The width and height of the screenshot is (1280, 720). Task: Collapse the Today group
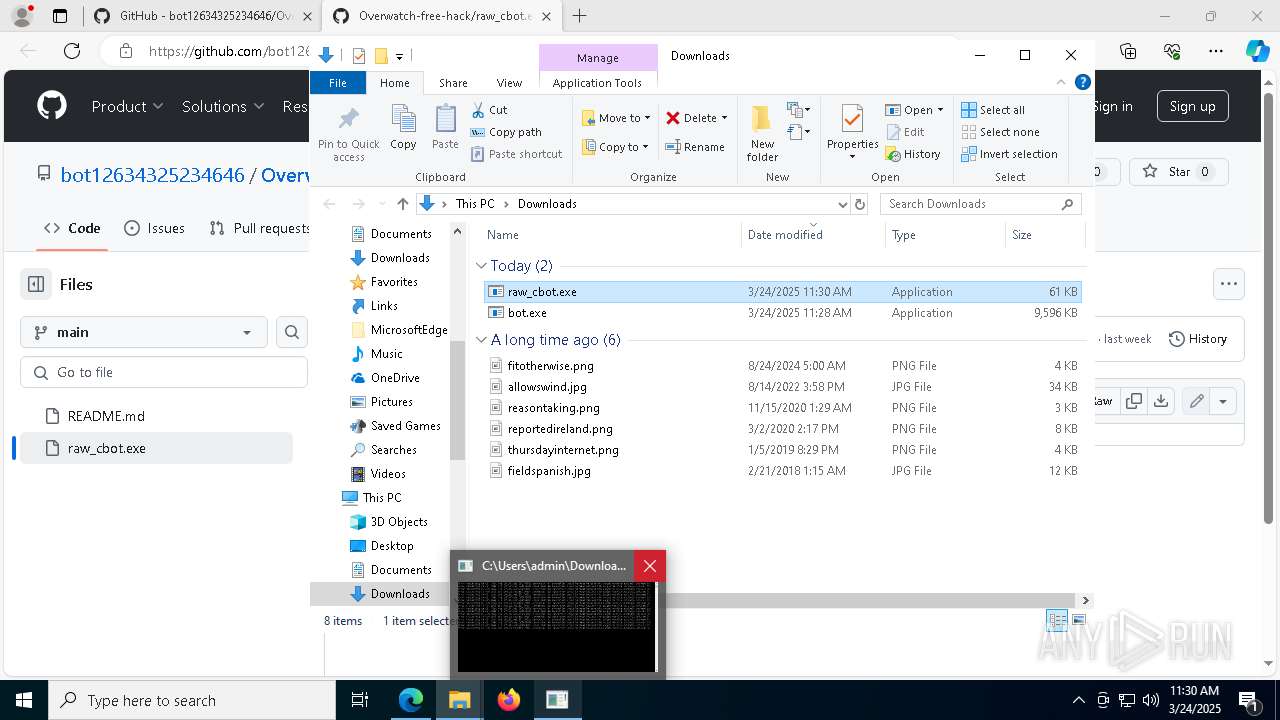click(482, 266)
